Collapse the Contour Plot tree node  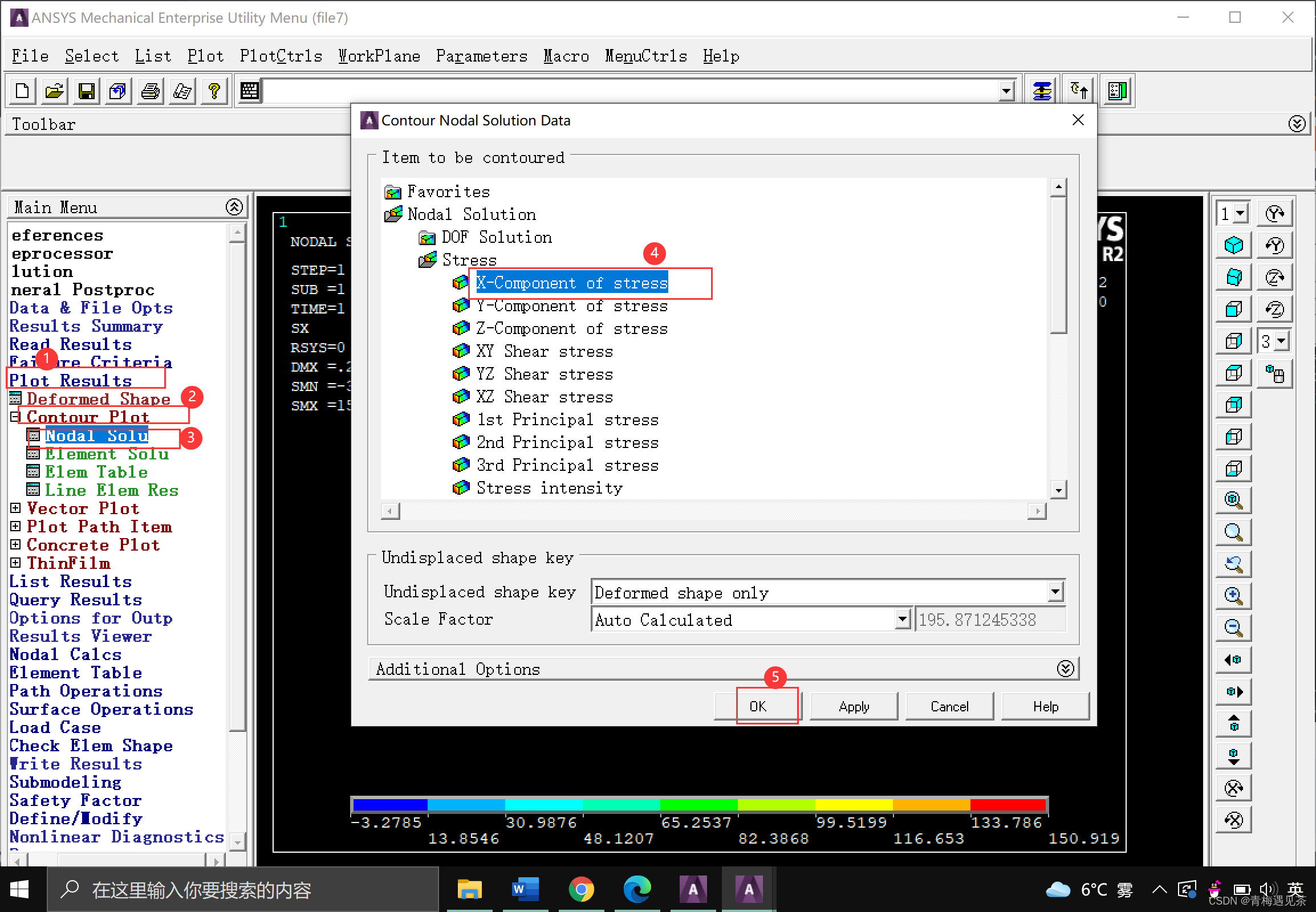(x=15, y=417)
